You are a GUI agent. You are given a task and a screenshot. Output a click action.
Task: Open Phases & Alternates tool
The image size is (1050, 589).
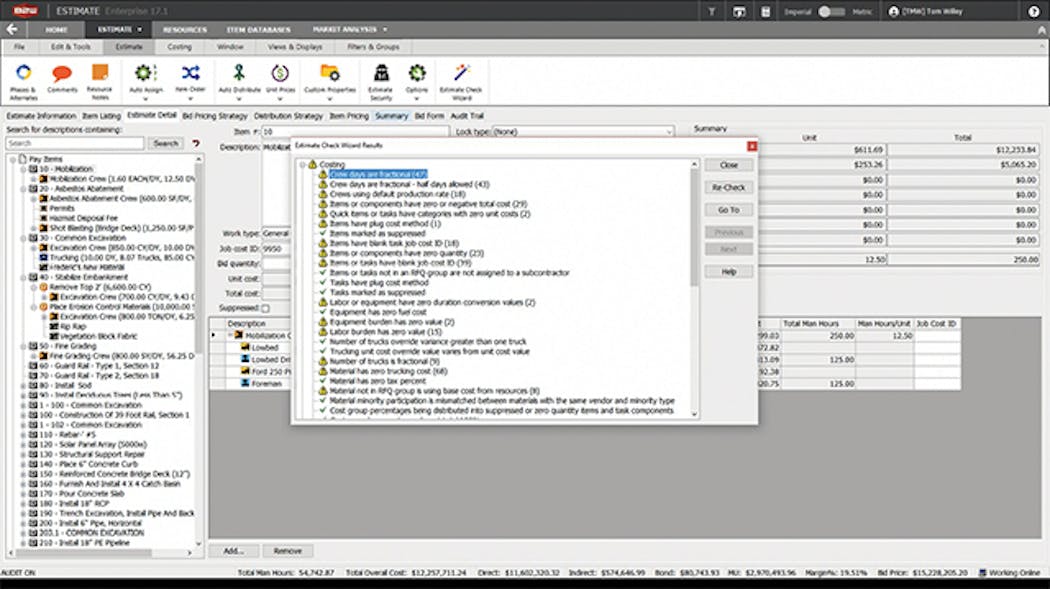(x=23, y=80)
